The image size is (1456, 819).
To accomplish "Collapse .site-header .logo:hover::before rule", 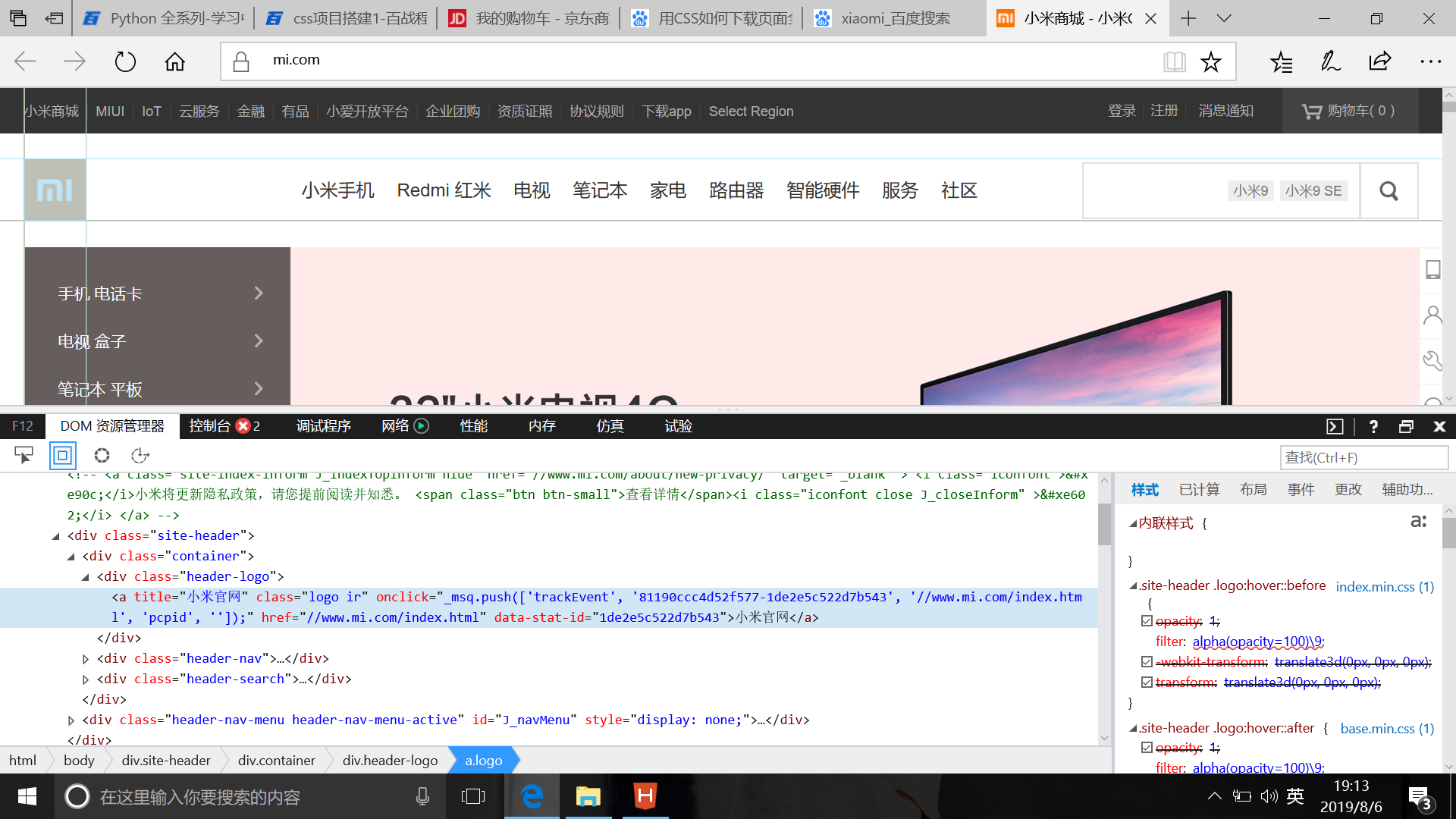I will [x=1133, y=585].
